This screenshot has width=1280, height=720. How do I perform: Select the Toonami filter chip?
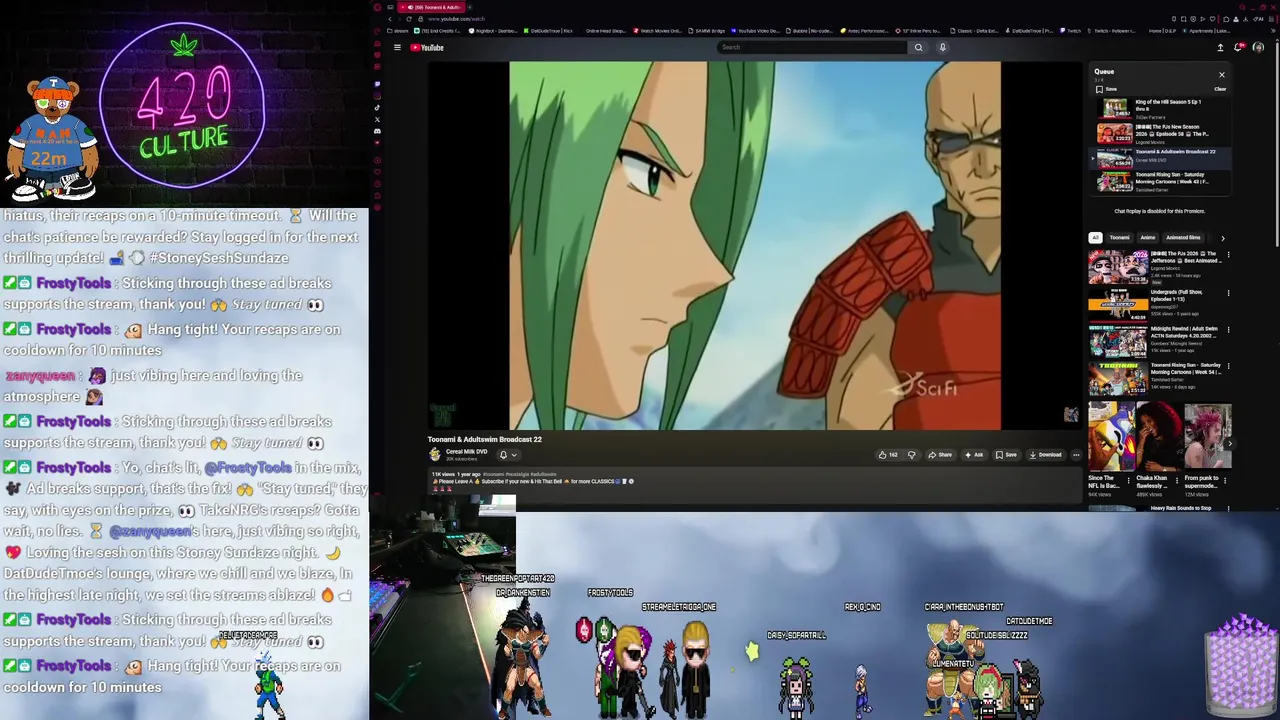(x=1119, y=238)
